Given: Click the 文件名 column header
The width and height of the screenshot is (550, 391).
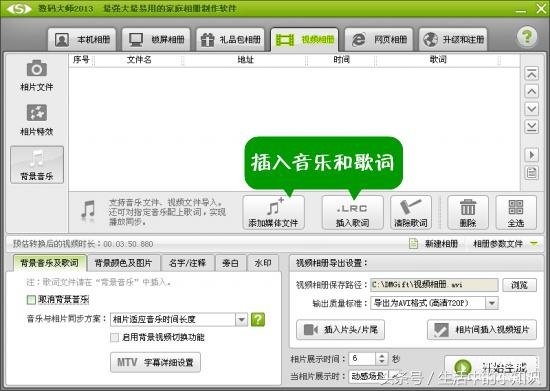Looking at the screenshot, I should pos(139,60).
